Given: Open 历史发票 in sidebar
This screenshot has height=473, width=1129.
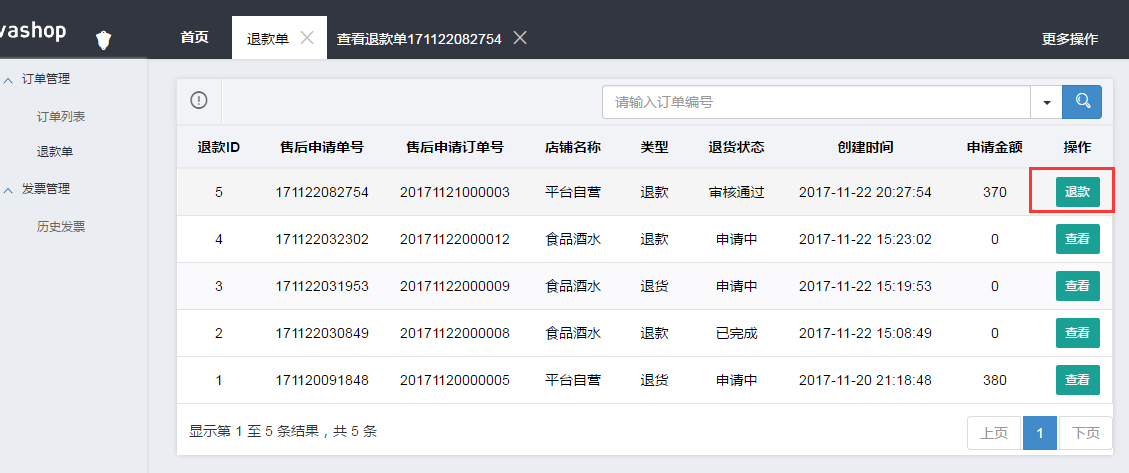Looking at the screenshot, I should pos(61,227).
